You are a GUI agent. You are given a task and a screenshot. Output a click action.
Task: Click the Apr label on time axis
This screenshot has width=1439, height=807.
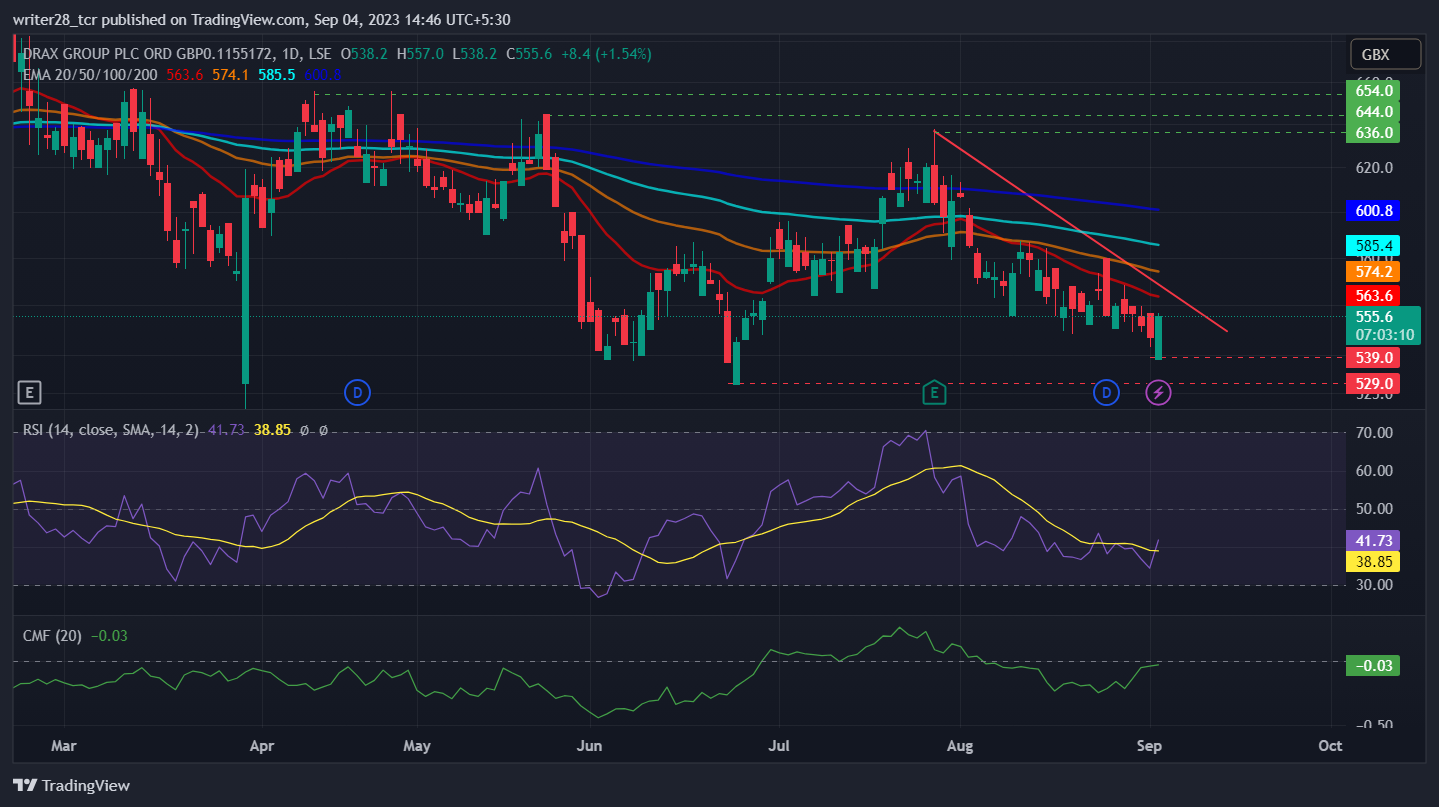pyautogui.click(x=261, y=746)
